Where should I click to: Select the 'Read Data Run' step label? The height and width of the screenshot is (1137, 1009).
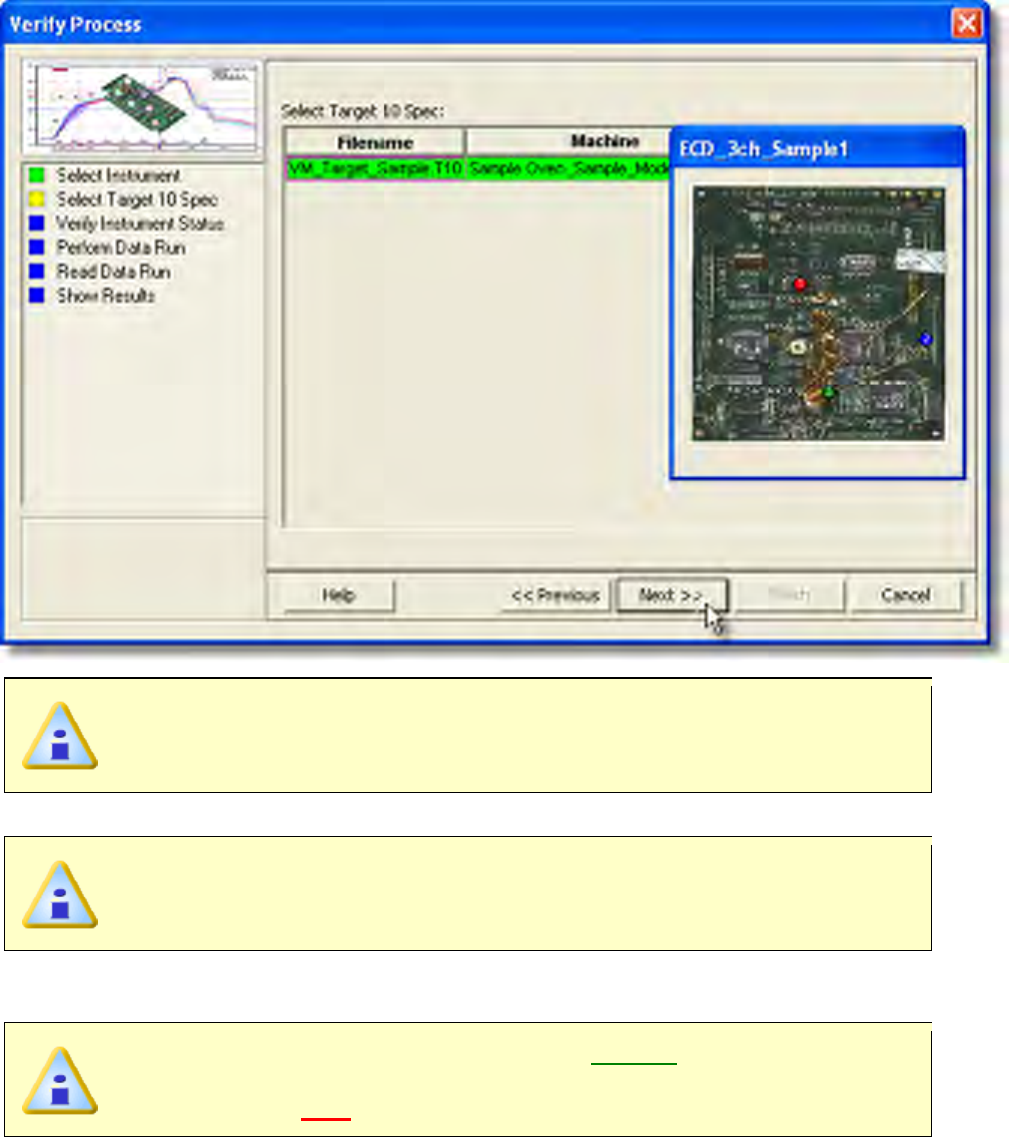tap(114, 272)
